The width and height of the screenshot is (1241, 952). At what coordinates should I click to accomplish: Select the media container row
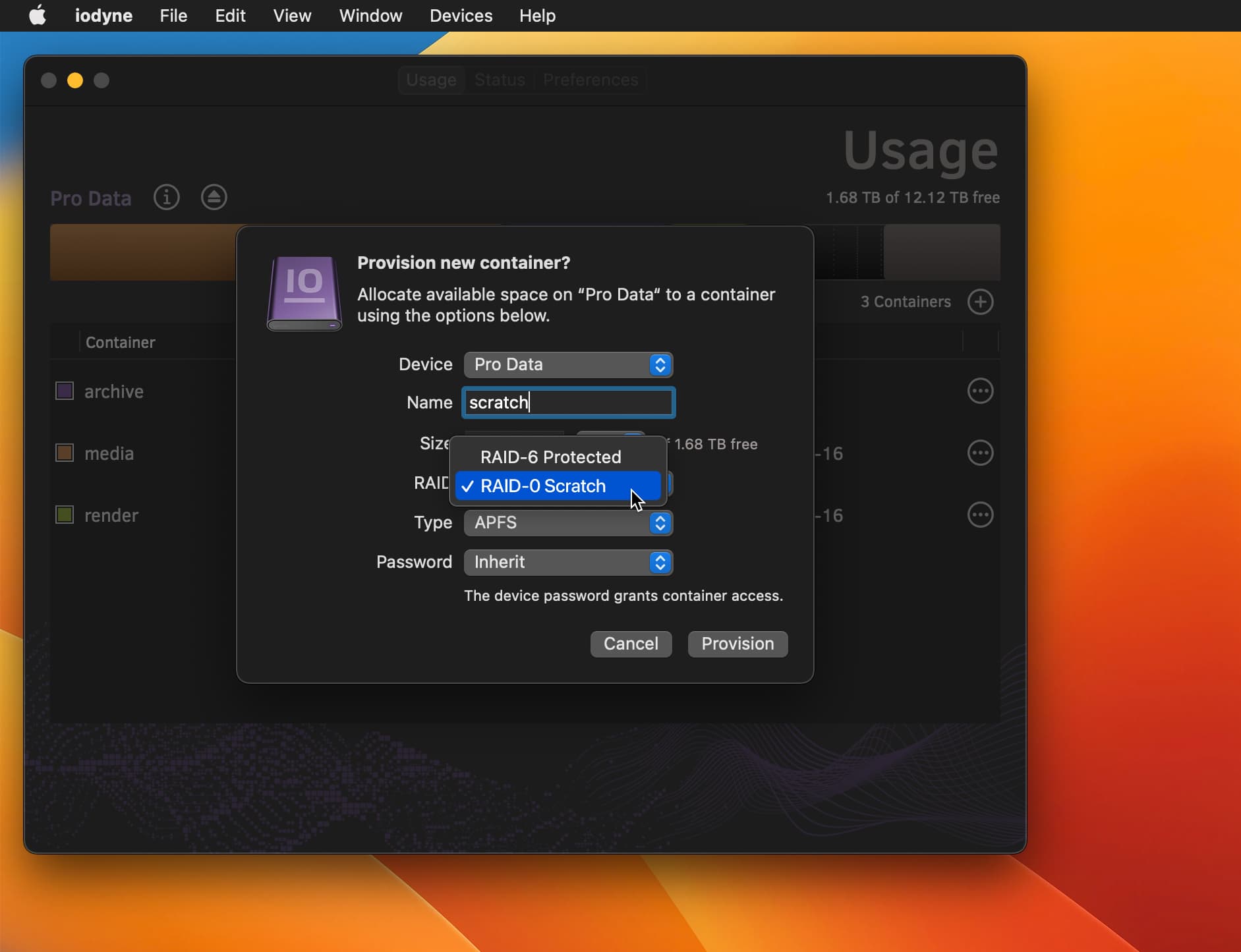pyautogui.click(x=525, y=453)
